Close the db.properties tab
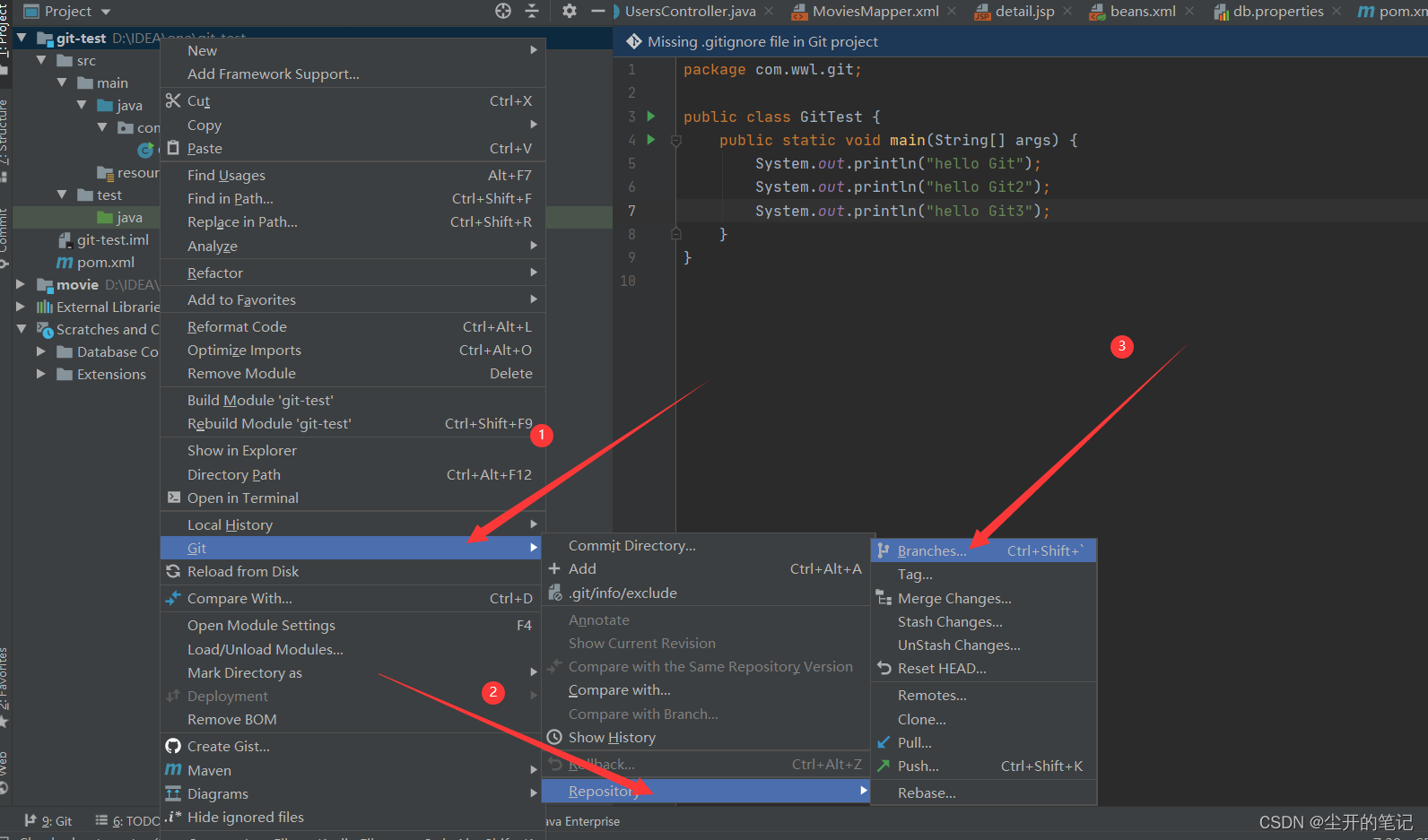1428x840 pixels. 1337,11
